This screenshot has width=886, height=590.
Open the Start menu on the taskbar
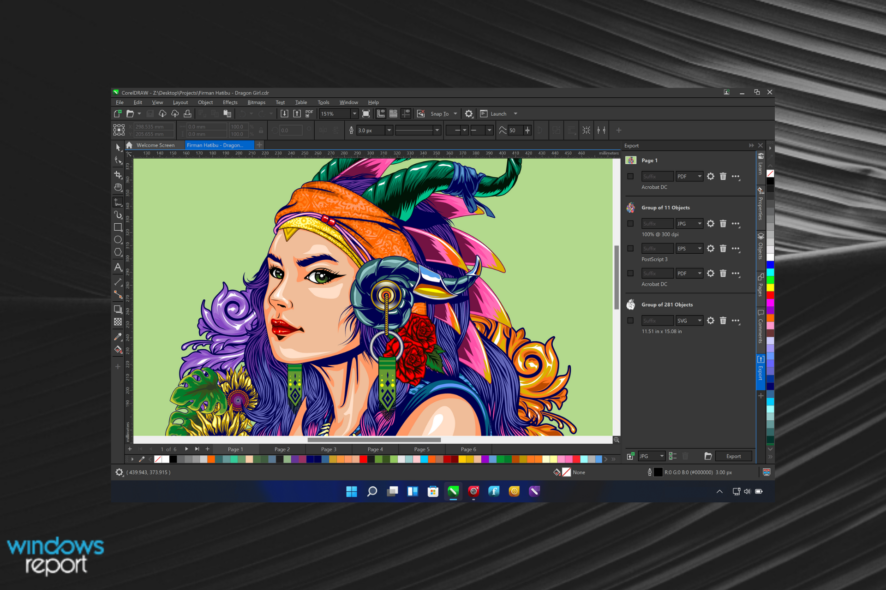(x=351, y=492)
